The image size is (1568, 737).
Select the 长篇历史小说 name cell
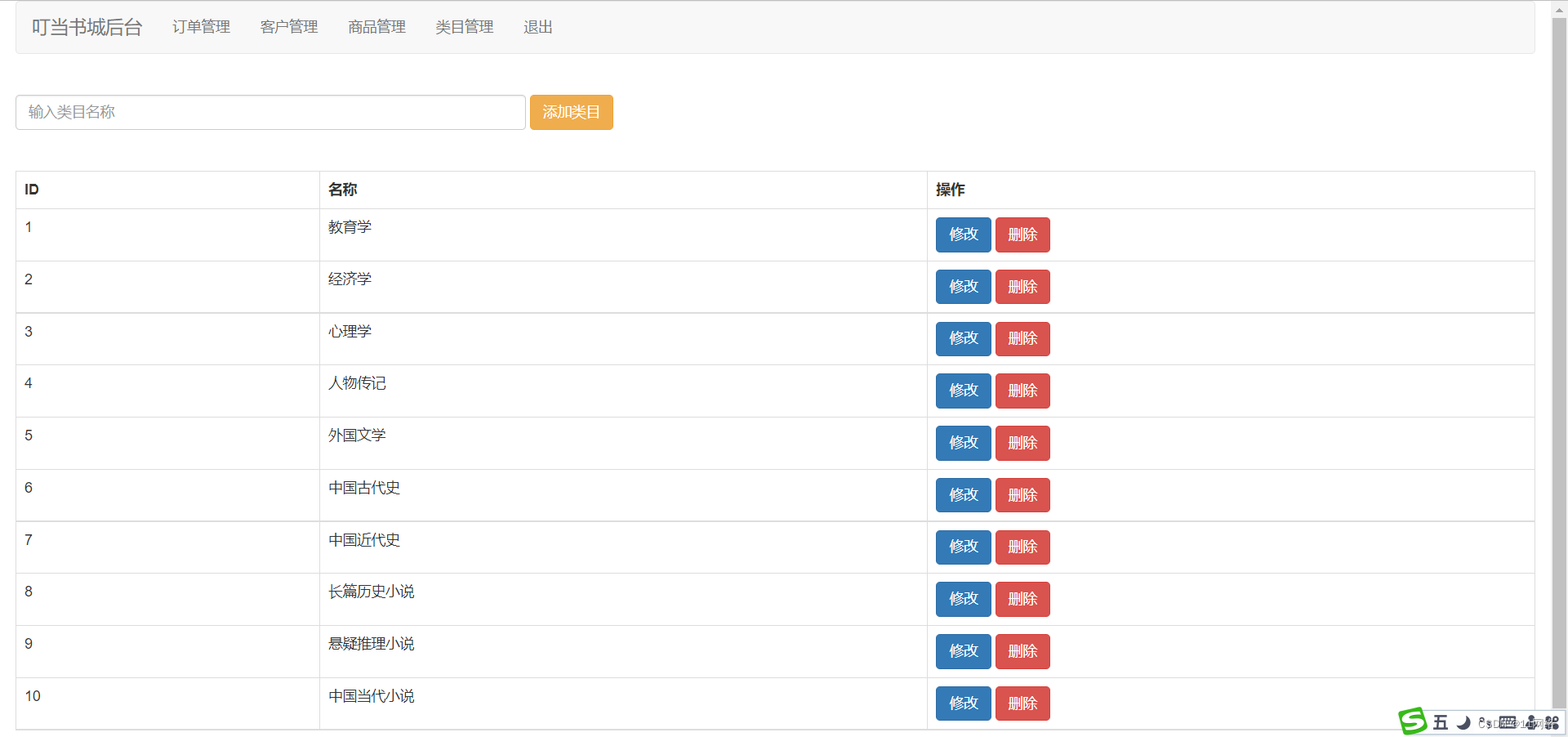tap(623, 600)
